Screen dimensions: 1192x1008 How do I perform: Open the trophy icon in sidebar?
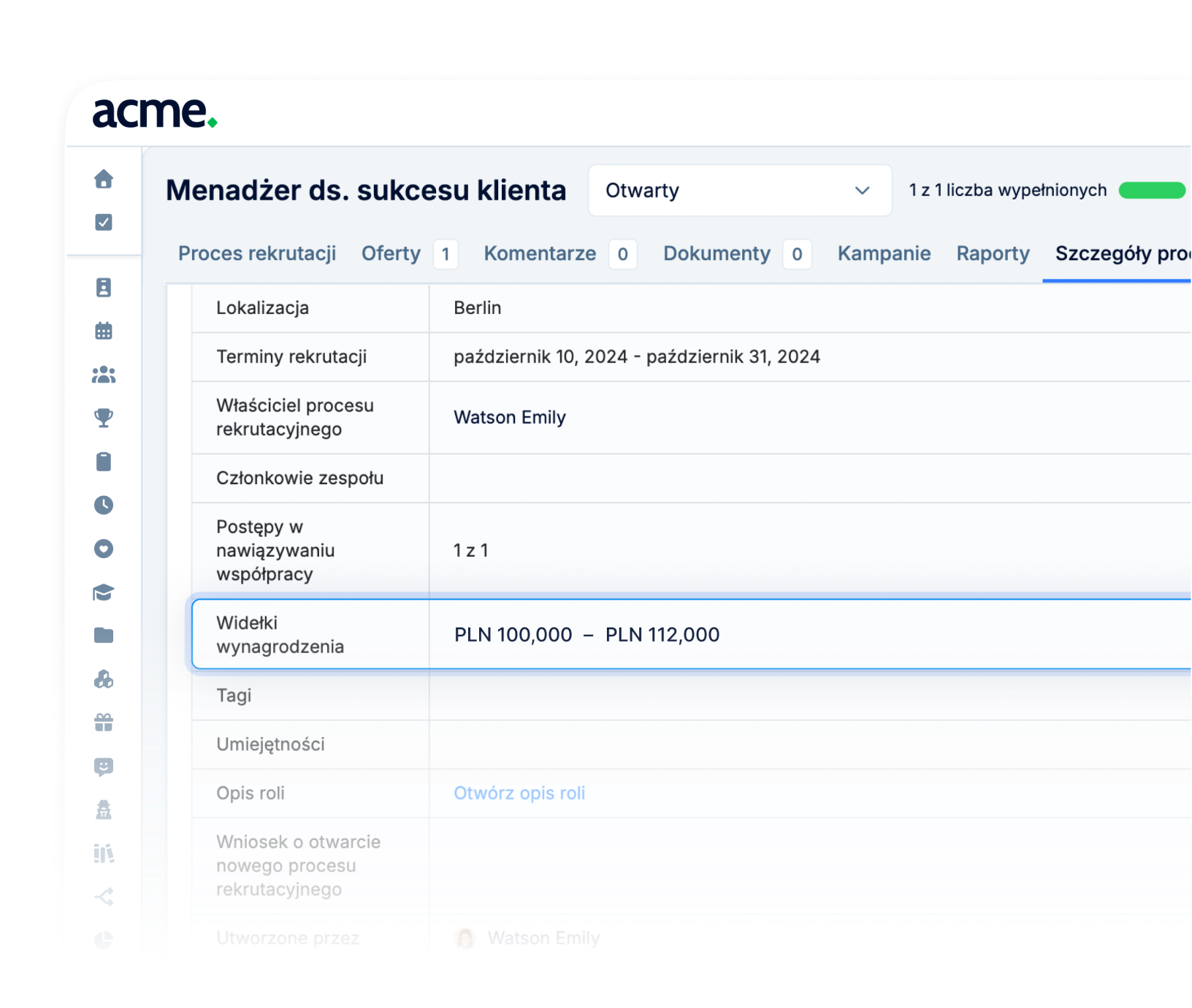click(104, 418)
